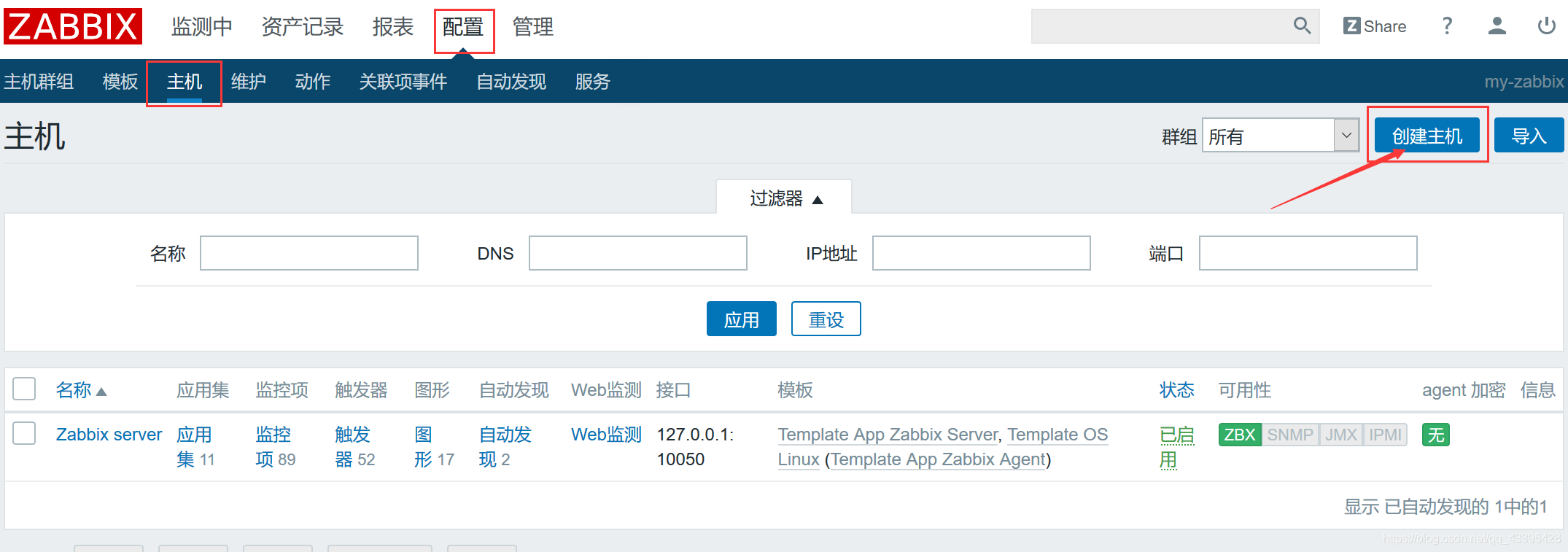Switch to 维护 submenu
Viewport: 1568px width, 552px height.
pyautogui.click(x=249, y=82)
